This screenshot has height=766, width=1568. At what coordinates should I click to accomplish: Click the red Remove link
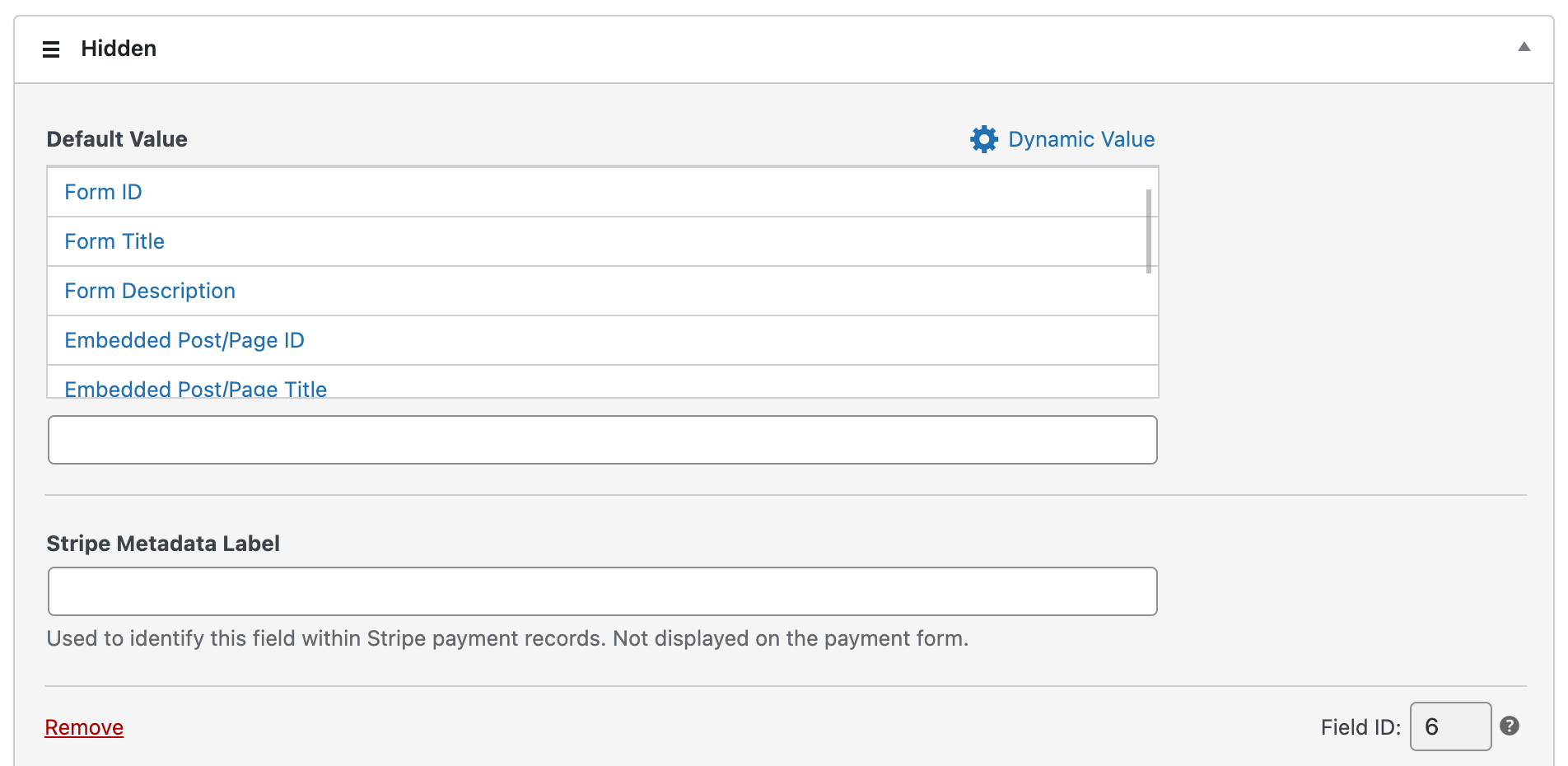tap(84, 727)
